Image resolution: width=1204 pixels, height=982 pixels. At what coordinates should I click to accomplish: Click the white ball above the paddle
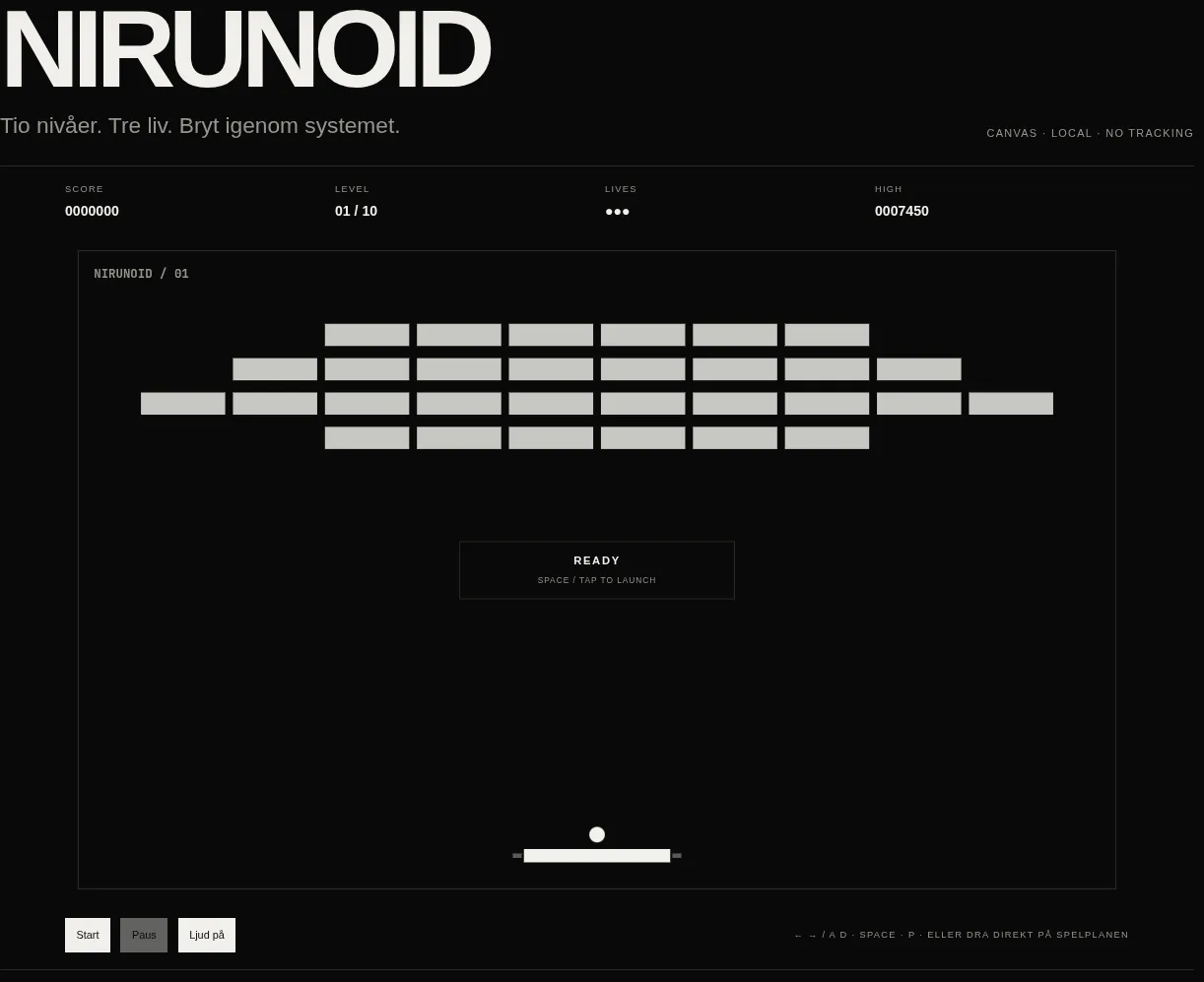[x=597, y=834]
